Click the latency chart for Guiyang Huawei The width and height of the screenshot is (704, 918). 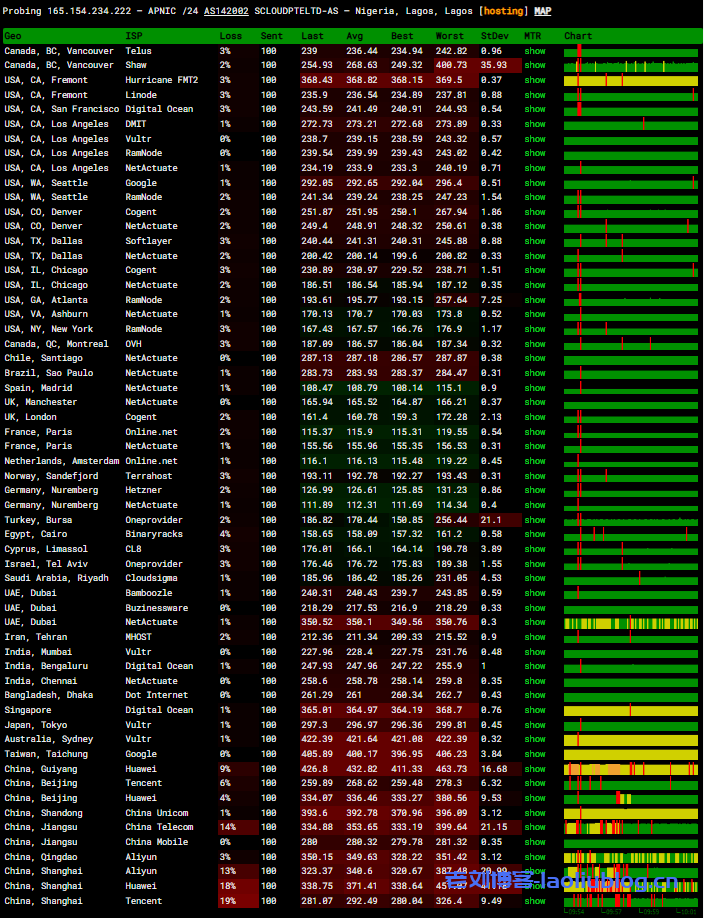coord(630,769)
